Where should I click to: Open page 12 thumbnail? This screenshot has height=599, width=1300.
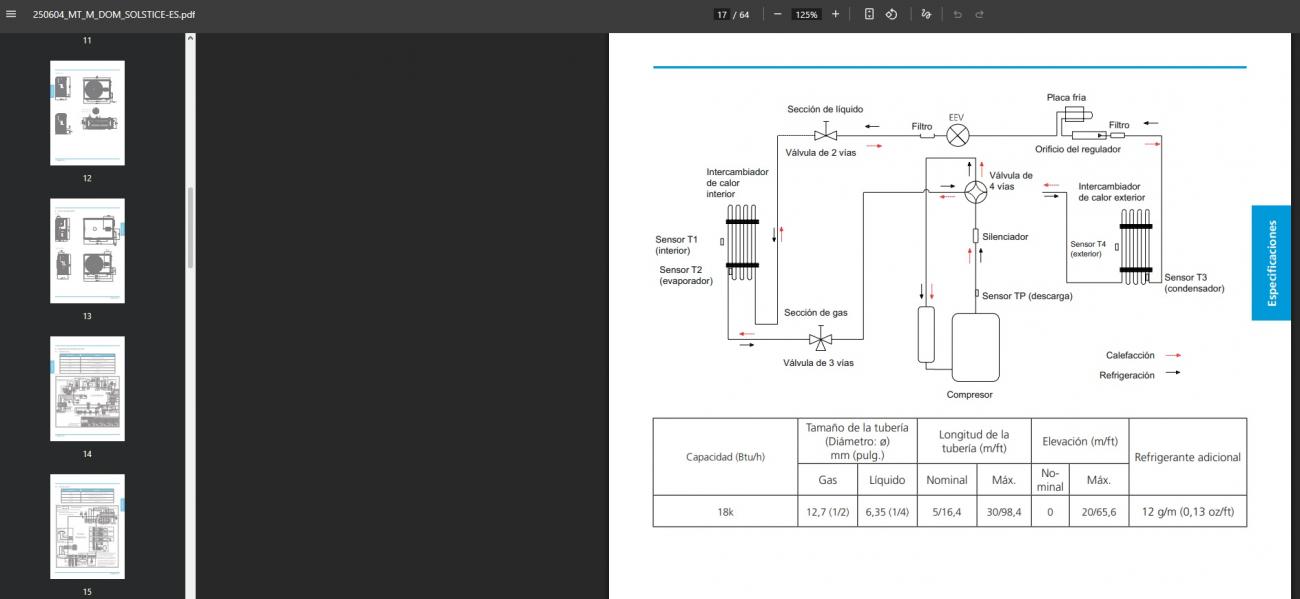tap(87, 113)
